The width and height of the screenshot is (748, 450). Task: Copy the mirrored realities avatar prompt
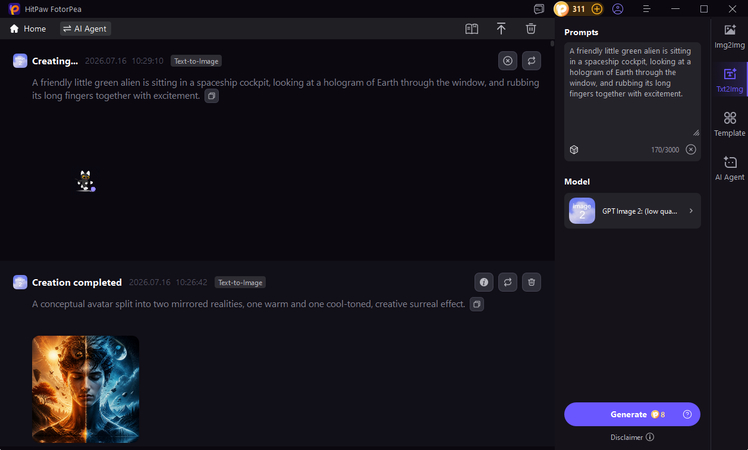[x=477, y=304]
